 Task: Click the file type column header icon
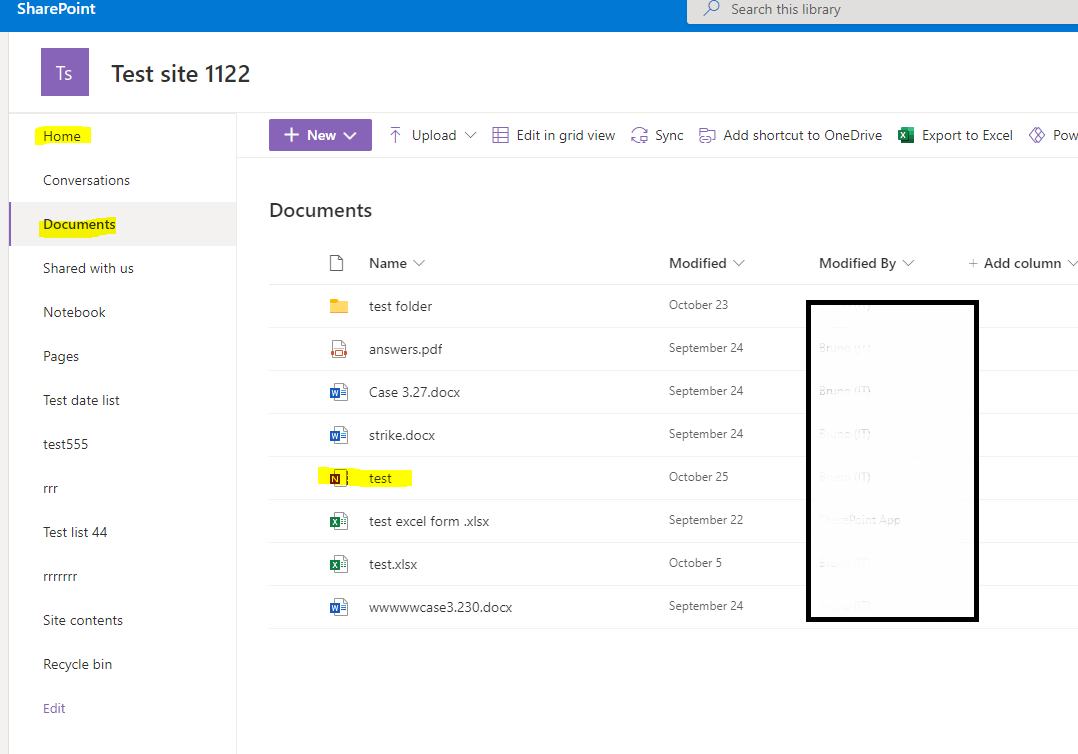pos(336,263)
